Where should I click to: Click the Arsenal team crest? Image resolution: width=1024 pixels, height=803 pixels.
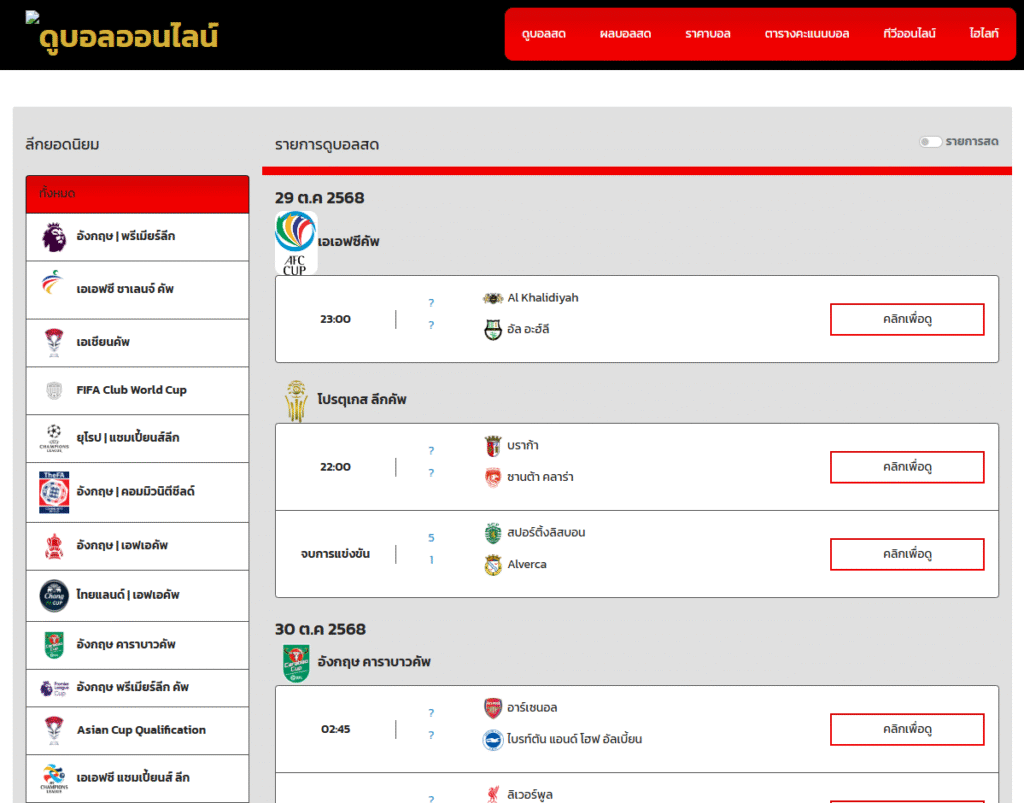[492, 708]
